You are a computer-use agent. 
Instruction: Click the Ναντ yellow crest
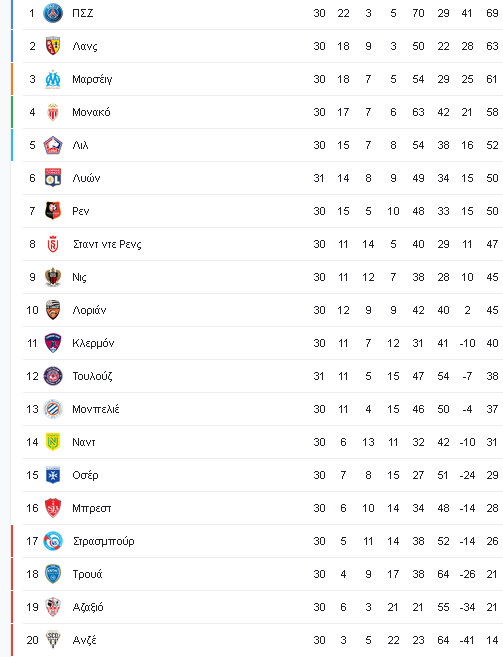point(53,442)
